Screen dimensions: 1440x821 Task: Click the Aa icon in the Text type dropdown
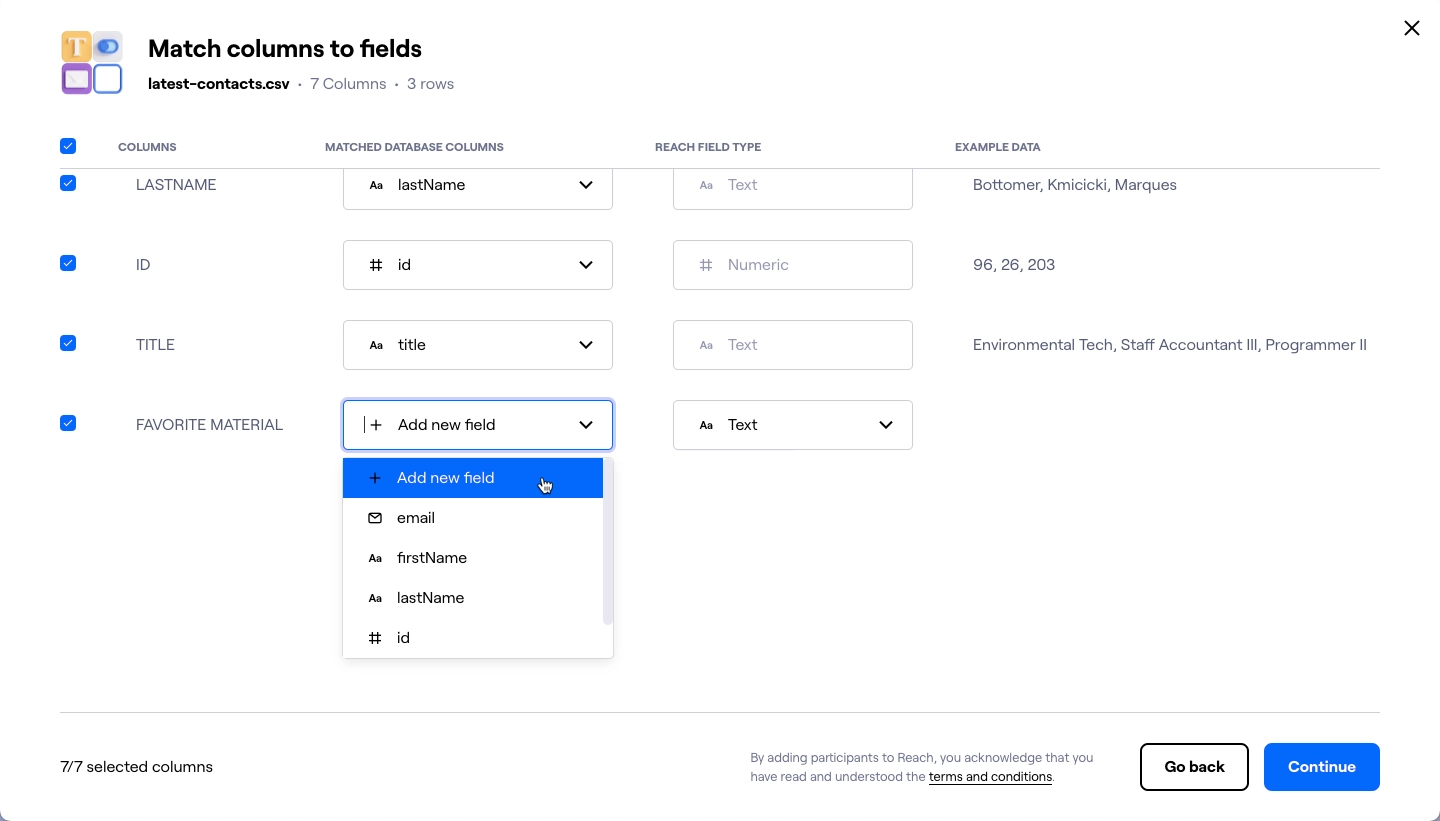(706, 425)
